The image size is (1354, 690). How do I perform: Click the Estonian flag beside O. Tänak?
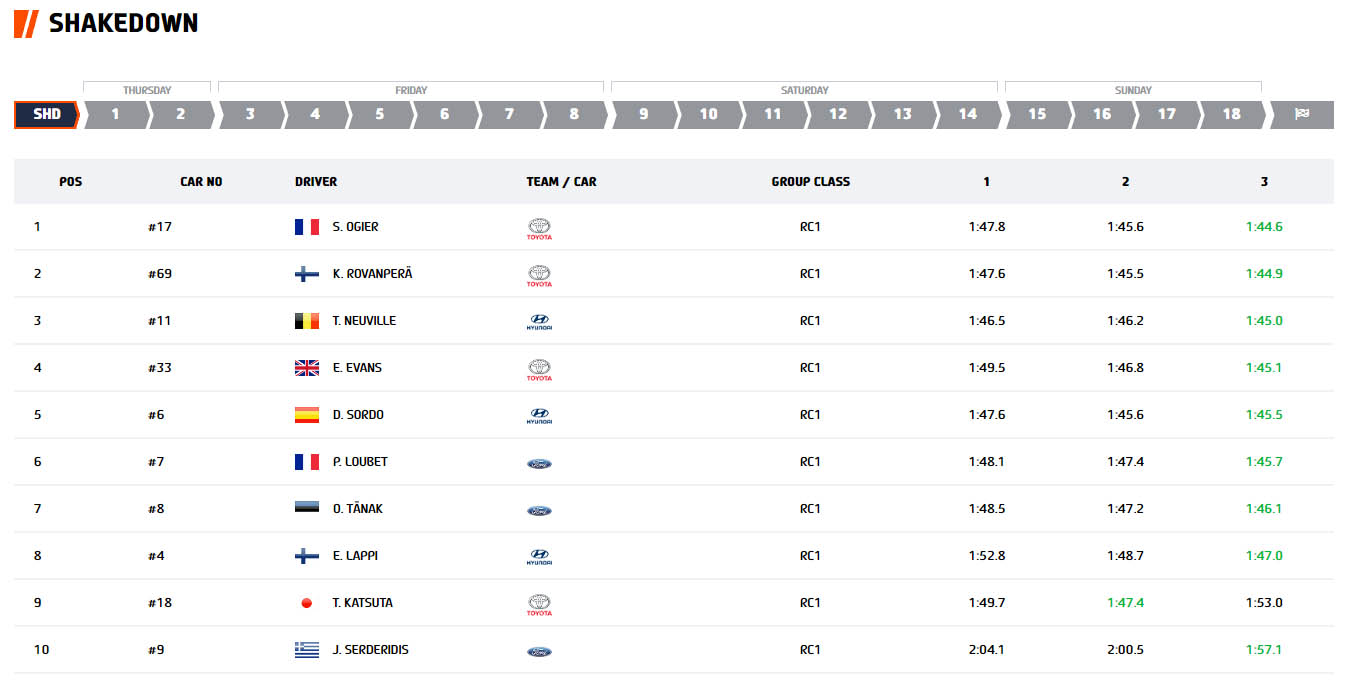point(307,509)
